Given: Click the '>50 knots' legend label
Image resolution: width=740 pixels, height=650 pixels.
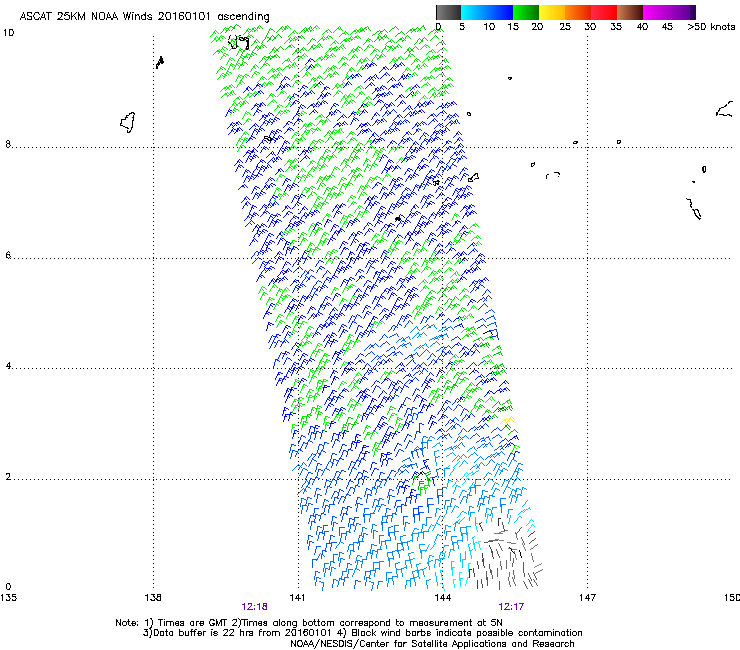Looking at the screenshot, I should click(x=711, y=27).
